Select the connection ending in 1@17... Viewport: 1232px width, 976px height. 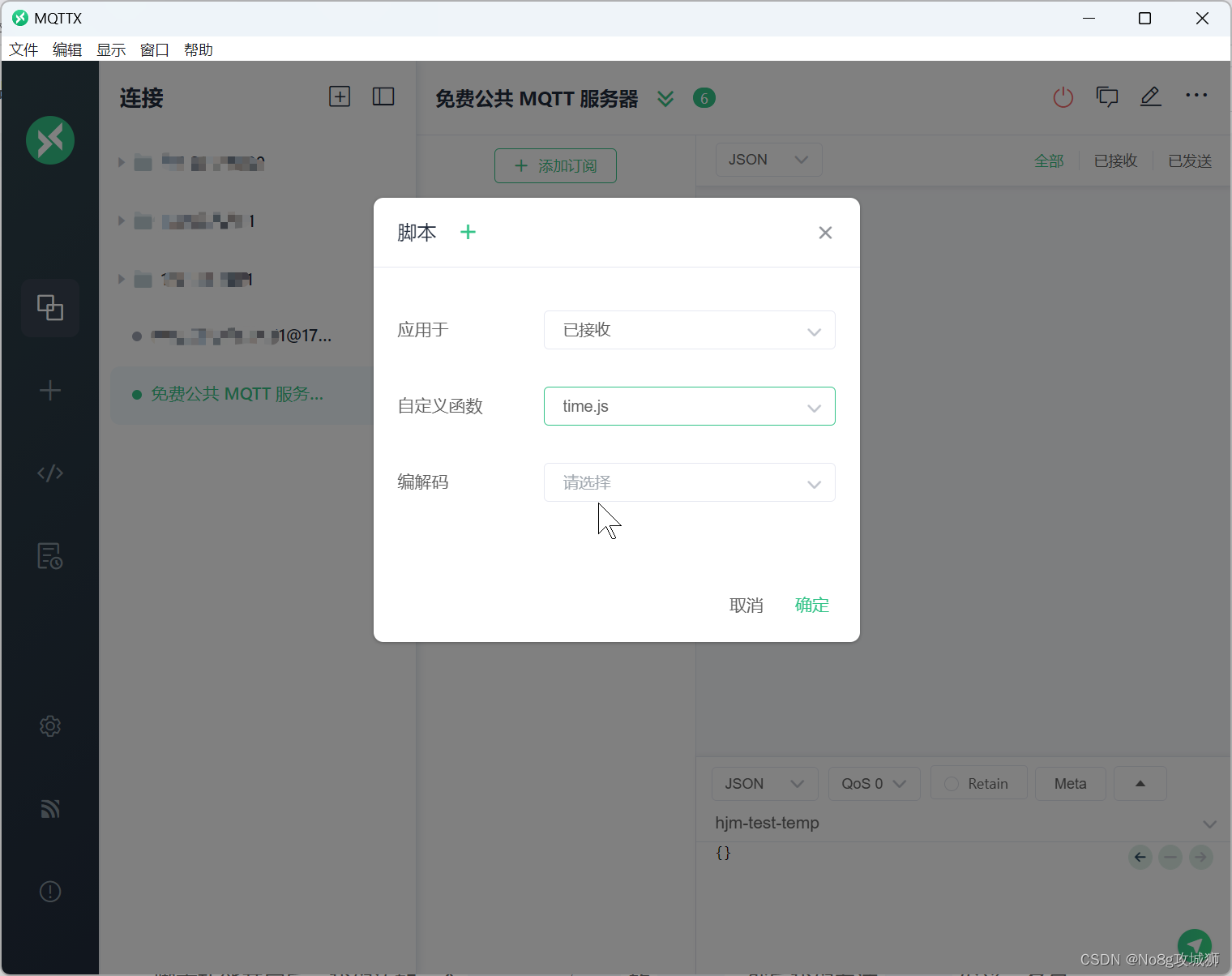click(242, 336)
